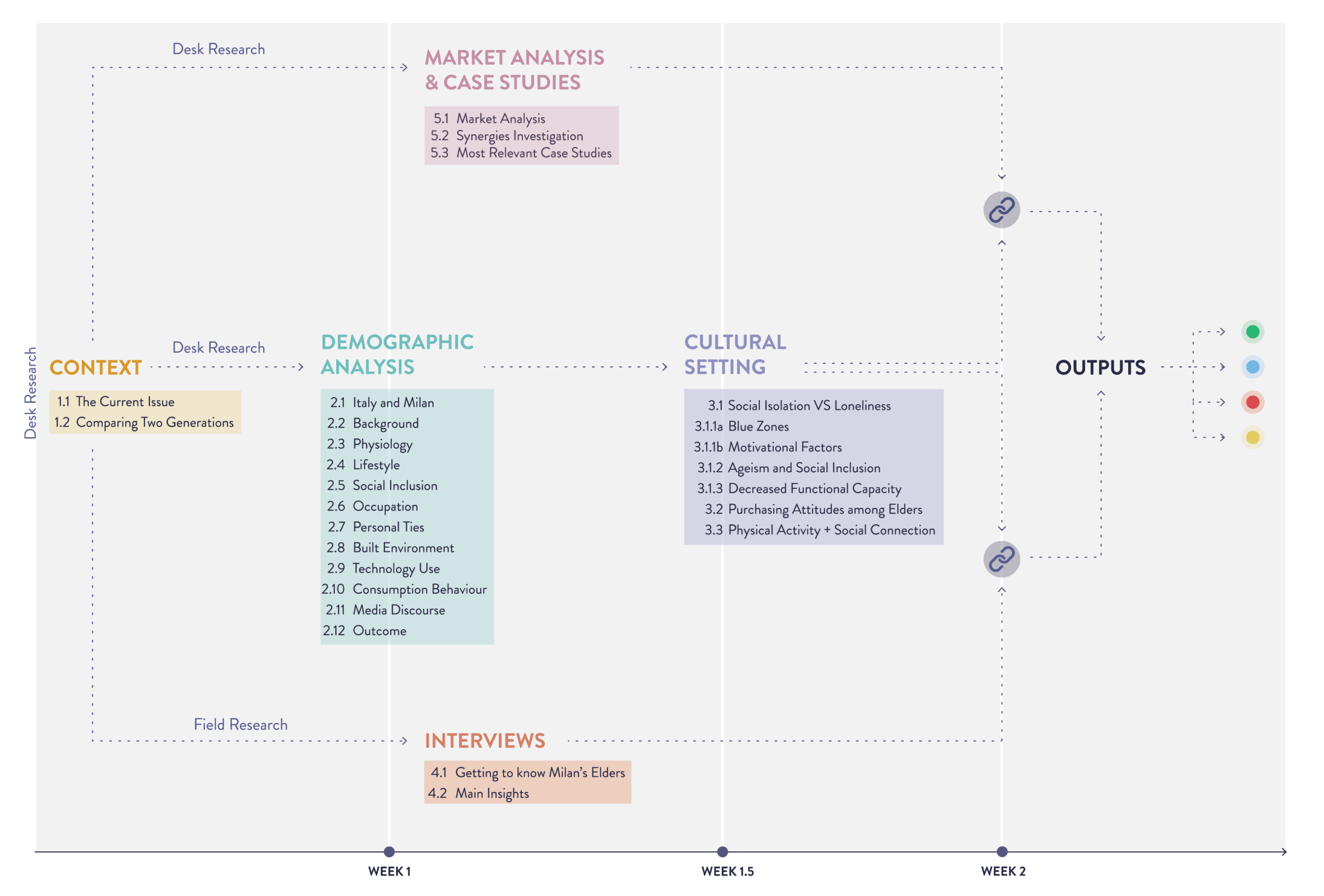This screenshot has width=1324, height=896.
Task: Click the WEEK 2 timeline marker
Action: tap(1002, 851)
